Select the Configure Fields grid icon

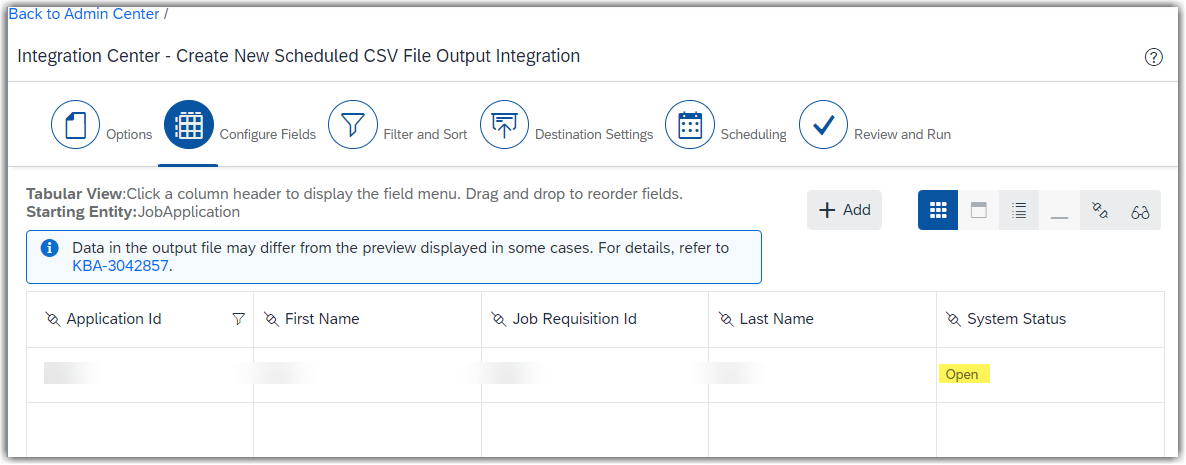189,125
